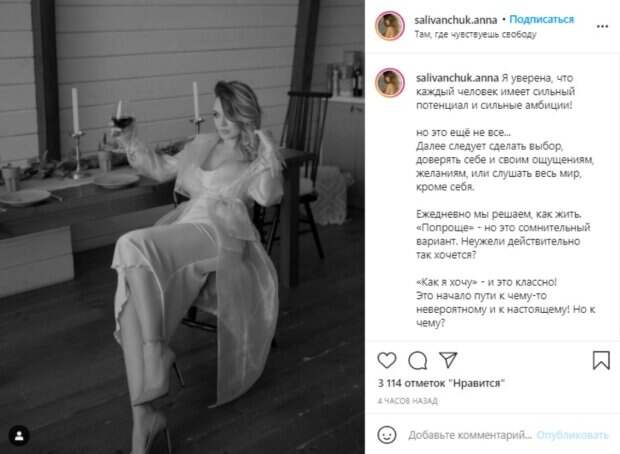Open comments via speech bubble icon

(x=418, y=360)
